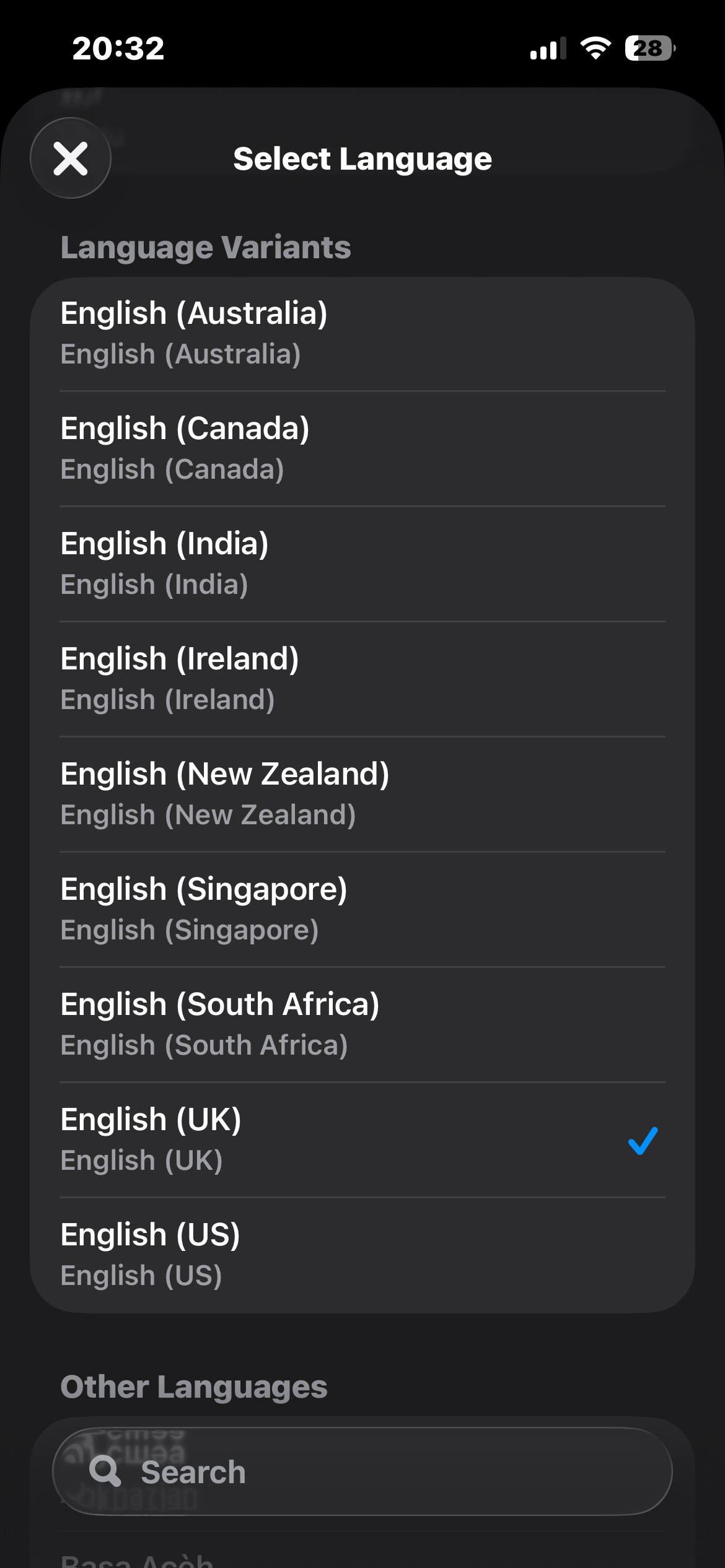Switch language to English (US)
This screenshot has height=1568, width=725.
tap(362, 1255)
